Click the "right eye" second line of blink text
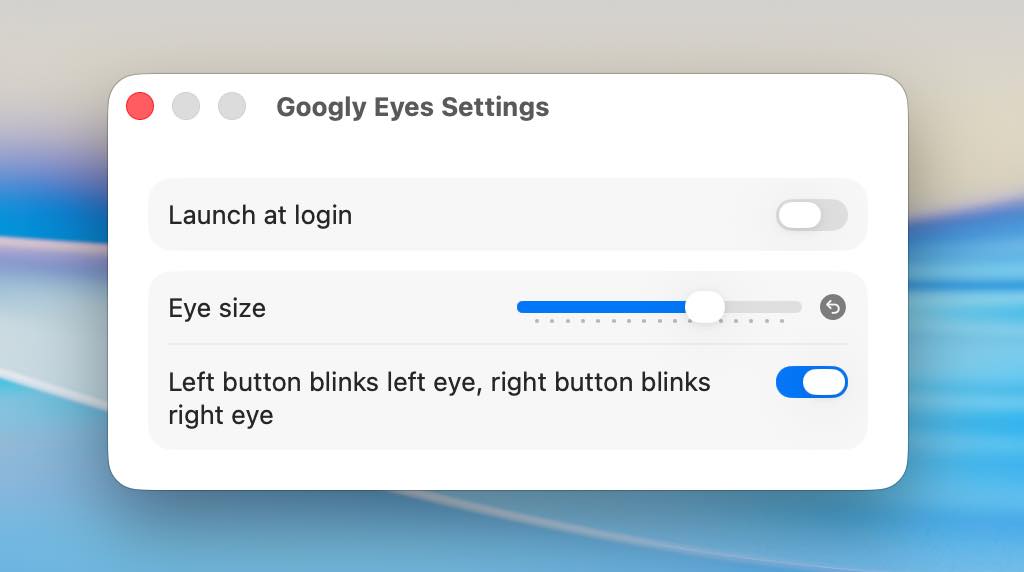 coord(220,415)
